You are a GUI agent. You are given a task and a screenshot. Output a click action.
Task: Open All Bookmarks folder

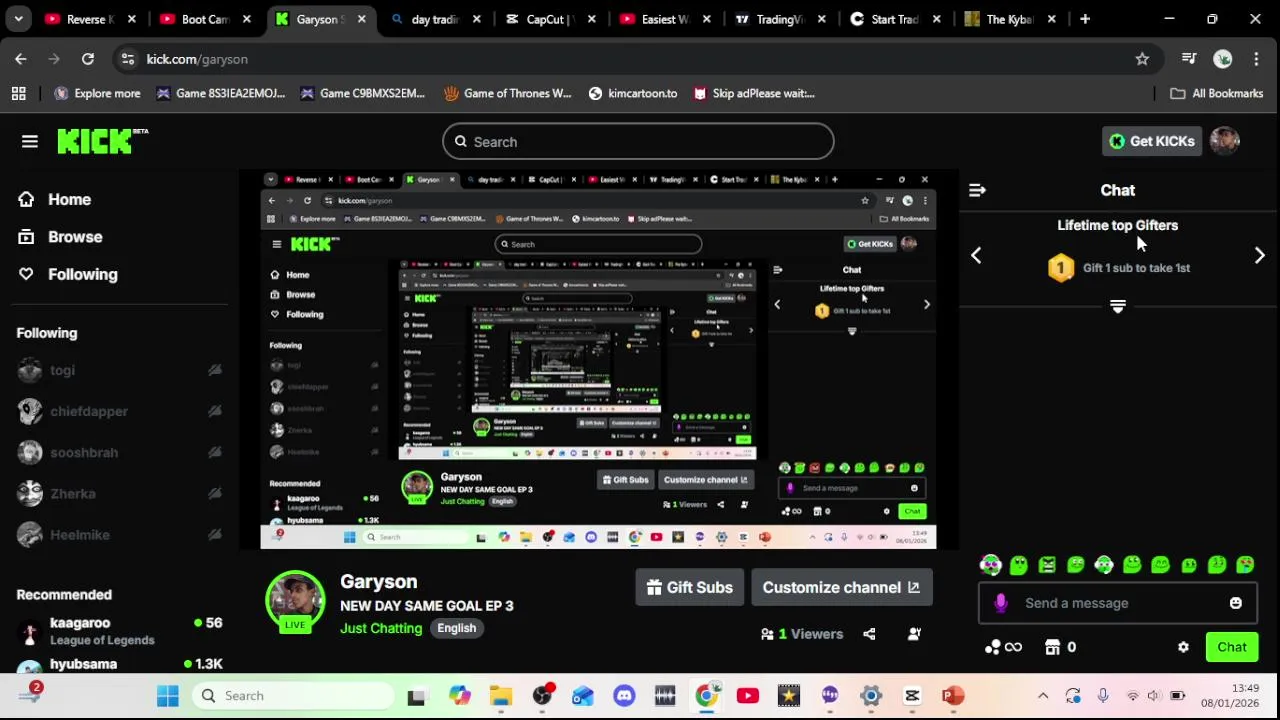[1216, 93]
